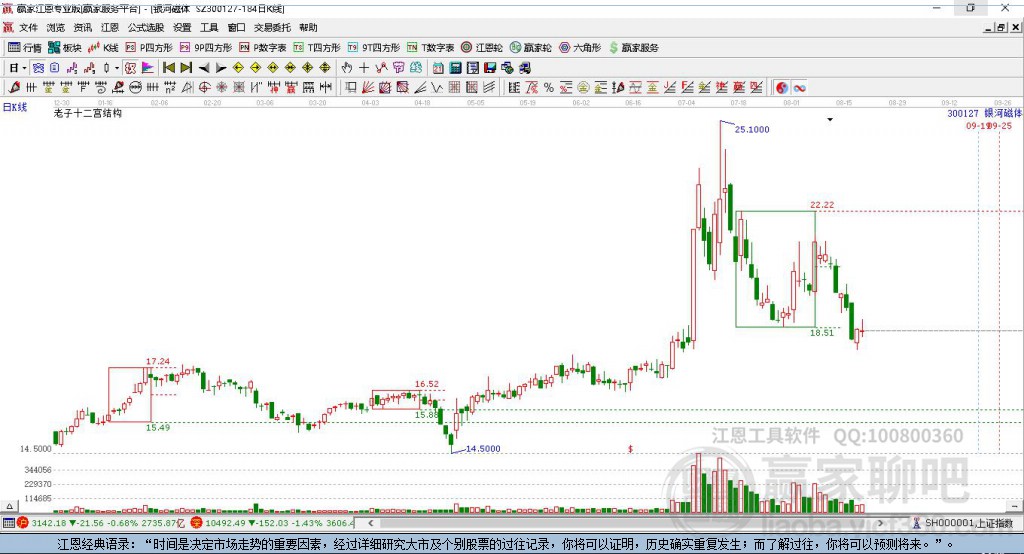Open the T四方形 time square
Image resolution: width=1024 pixels, height=554 pixels.
click(x=317, y=48)
